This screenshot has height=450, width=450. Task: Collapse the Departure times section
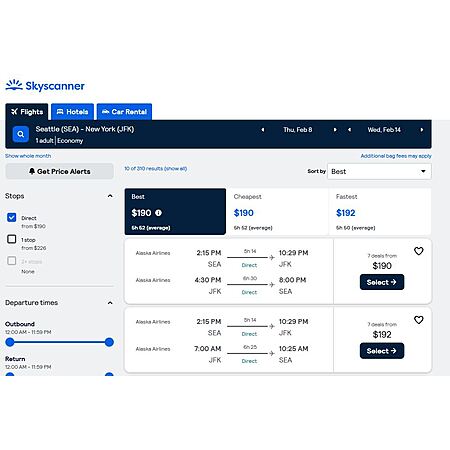point(110,303)
